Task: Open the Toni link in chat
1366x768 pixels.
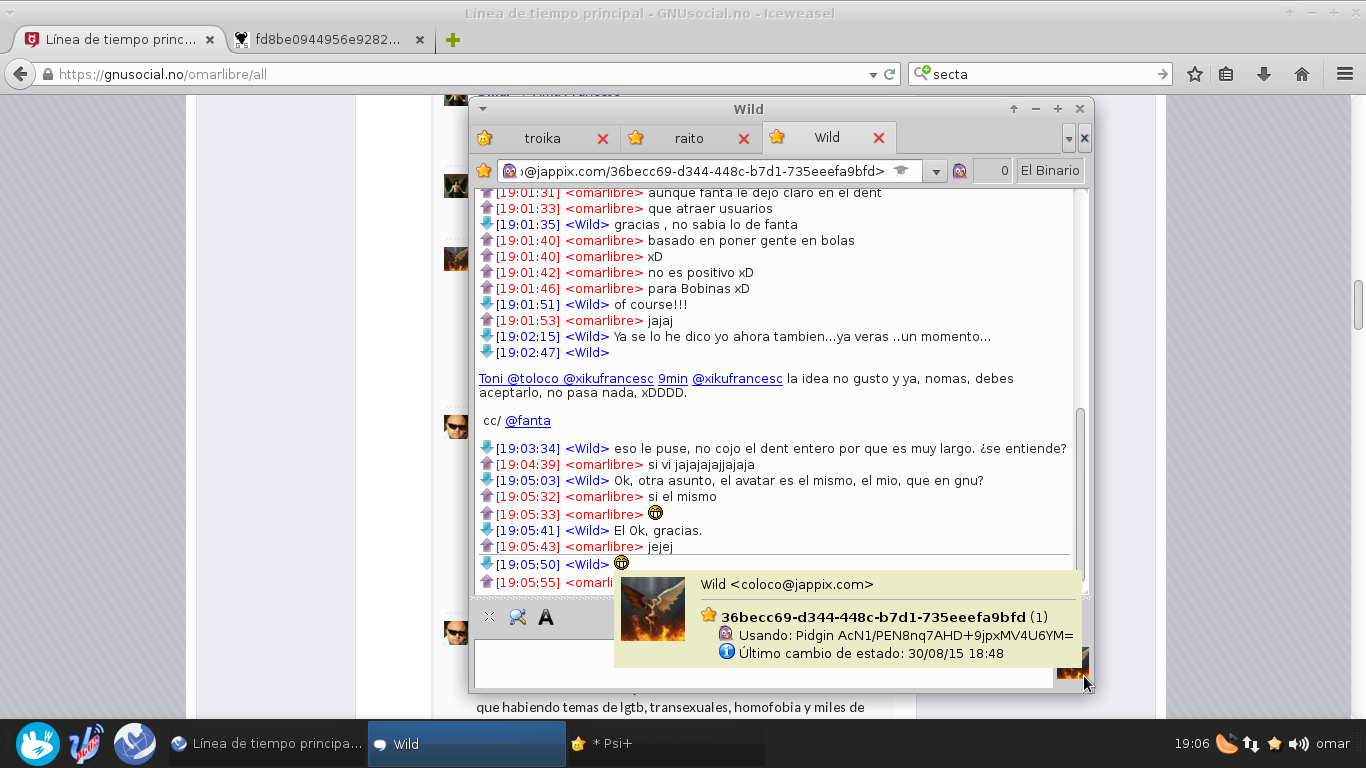Action: [491, 379]
